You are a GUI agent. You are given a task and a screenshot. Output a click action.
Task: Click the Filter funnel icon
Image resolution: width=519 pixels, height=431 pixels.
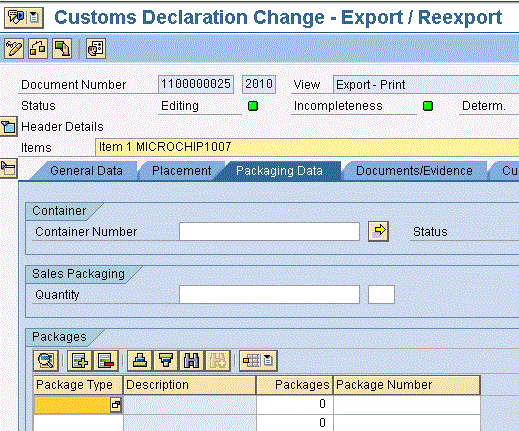click(166, 361)
